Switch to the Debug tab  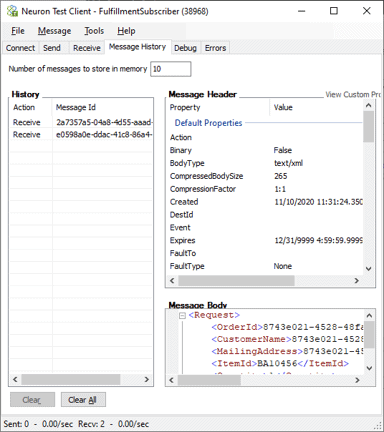click(185, 48)
